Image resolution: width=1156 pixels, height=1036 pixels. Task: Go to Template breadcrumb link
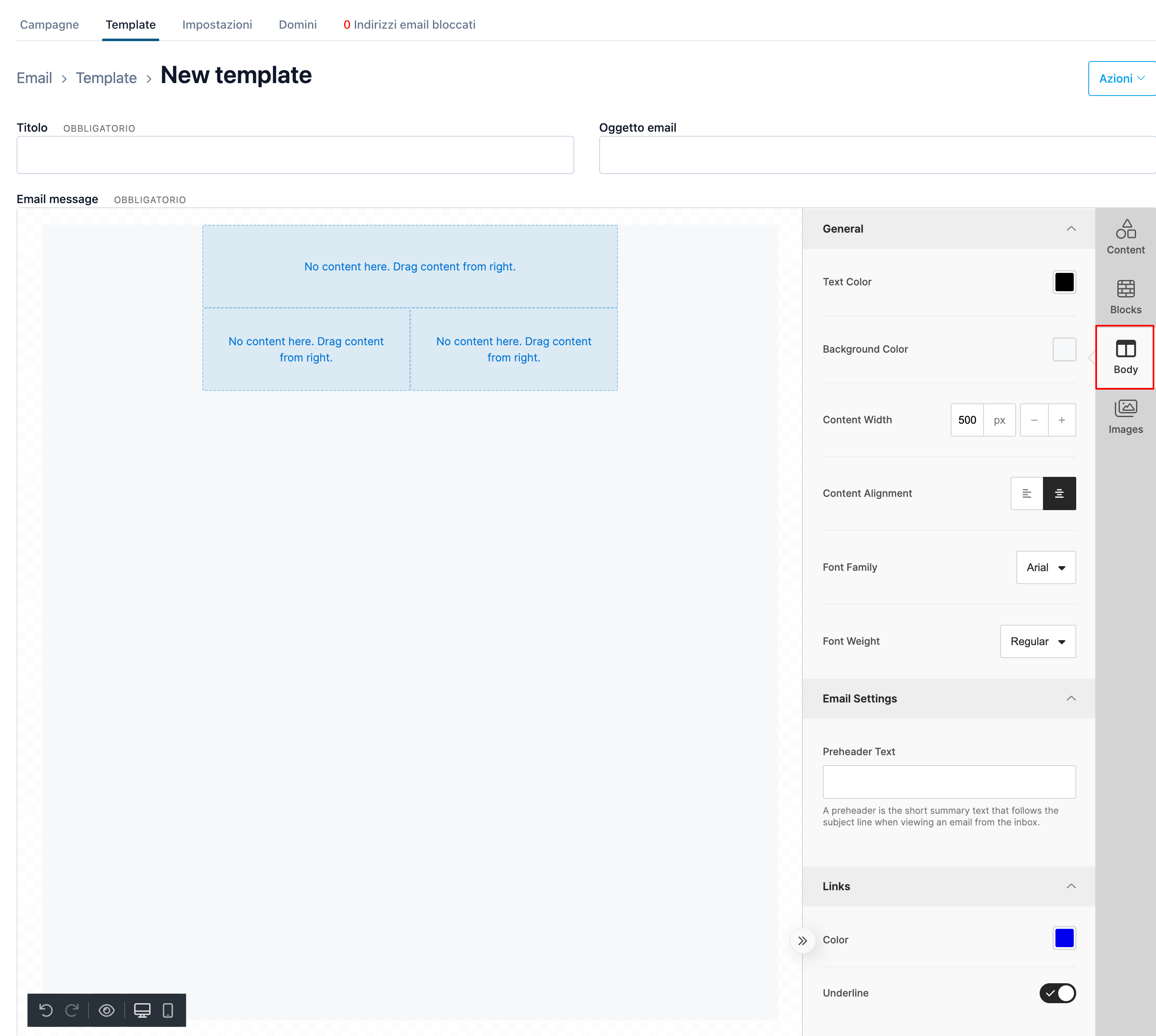coord(106,78)
